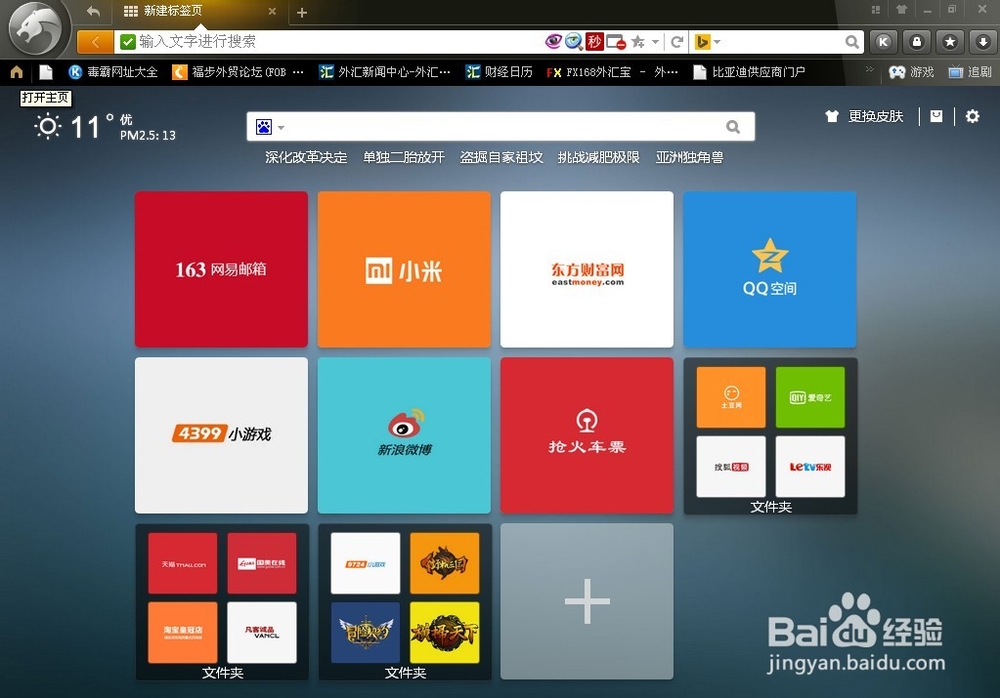This screenshot has height=698, width=1000.
Task: Open the 福步外贸论坛 bookmark
Action: click(x=238, y=72)
